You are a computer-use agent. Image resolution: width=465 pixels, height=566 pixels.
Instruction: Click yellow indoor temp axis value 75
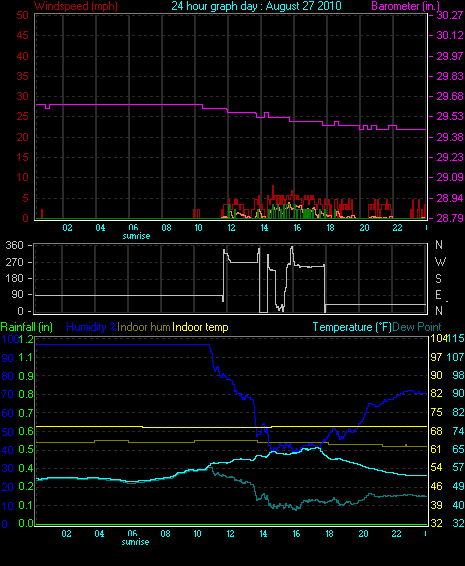[436, 412]
